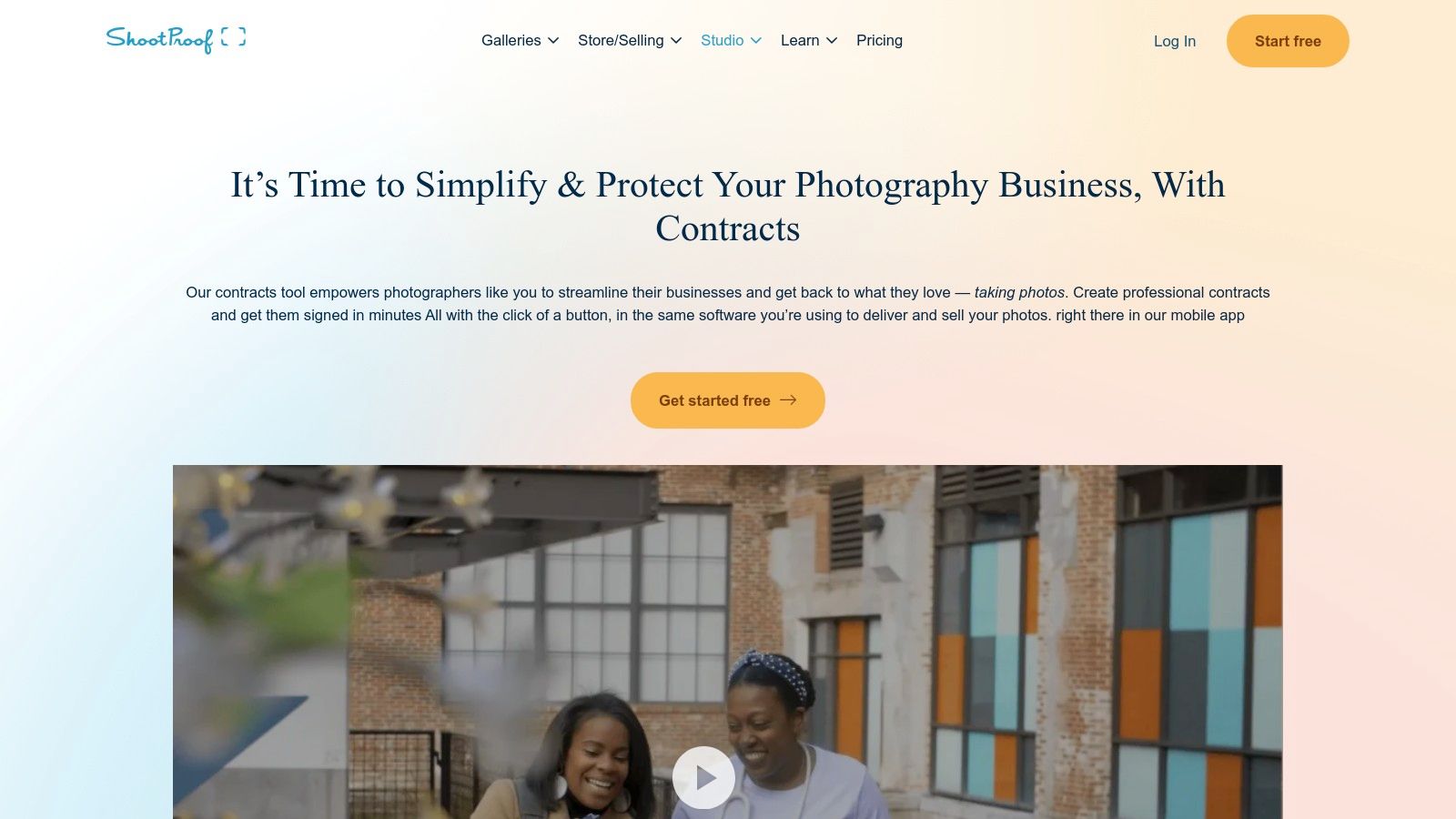The width and height of the screenshot is (1456, 819).
Task: Click the bracket frame icon beside logo
Action: point(234,37)
